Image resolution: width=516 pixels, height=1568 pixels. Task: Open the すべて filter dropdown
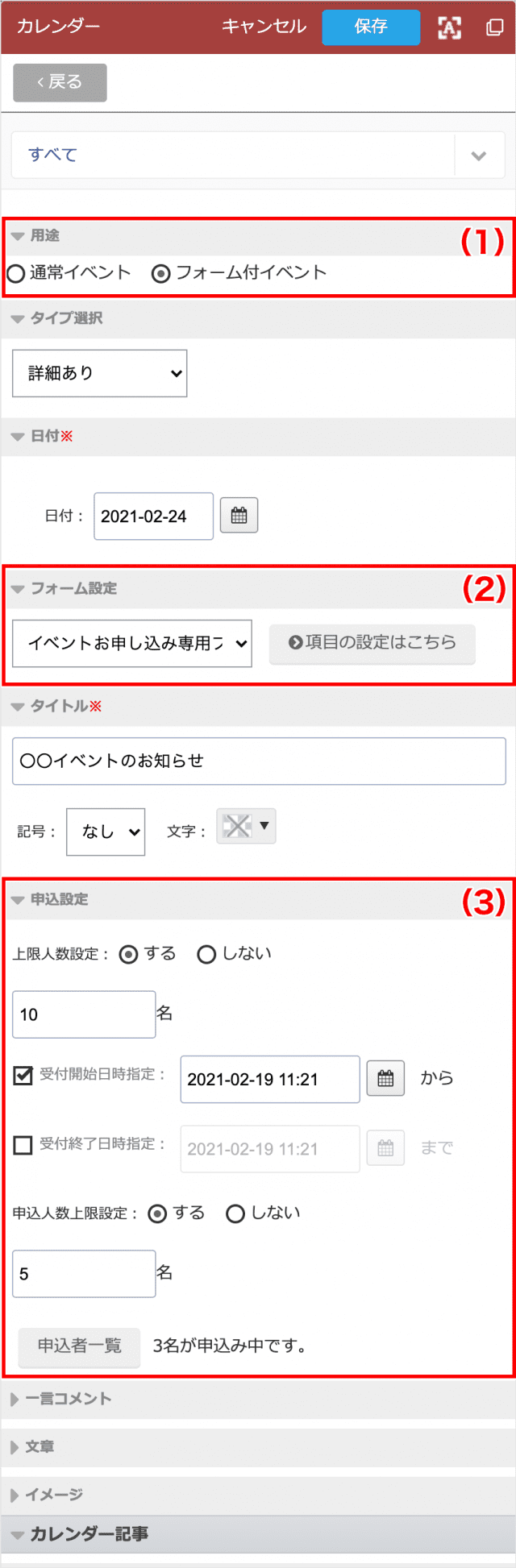click(258, 155)
